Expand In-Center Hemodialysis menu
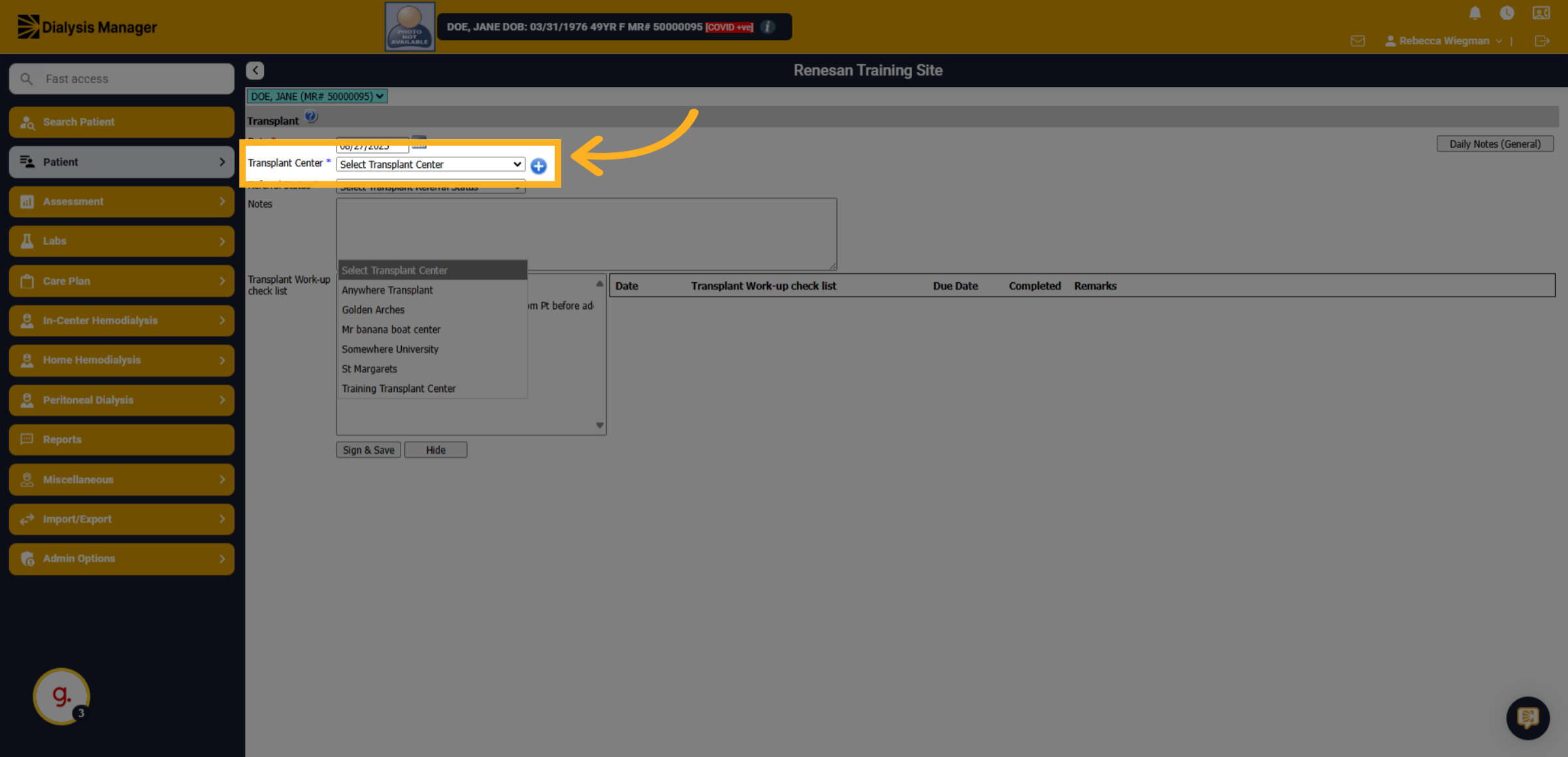This screenshot has height=757, width=1568. pyautogui.click(x=122, y=321)
